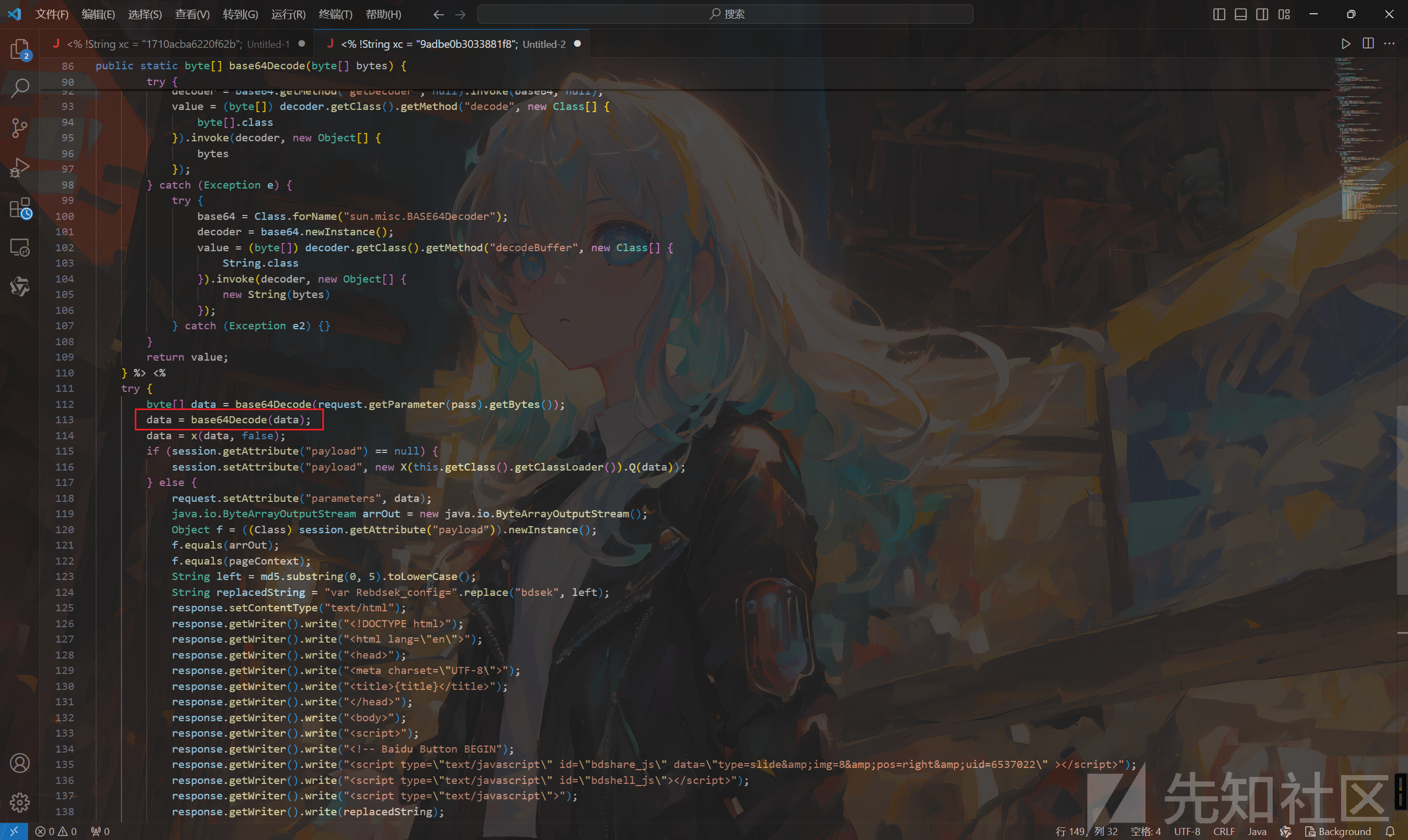Toggle the secondary side bar layout button
This screenshot has width=1408, height=840.
click(x=1262, y=14)
